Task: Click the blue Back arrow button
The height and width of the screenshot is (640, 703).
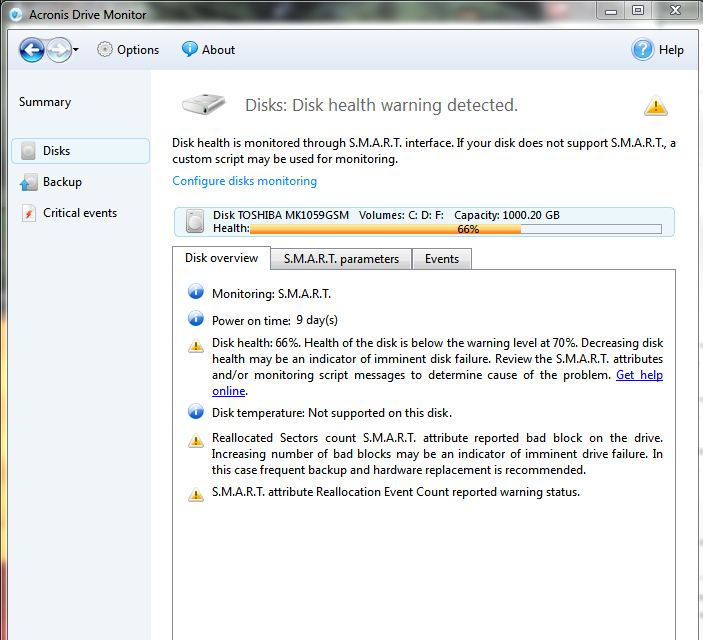Action: 31,50
